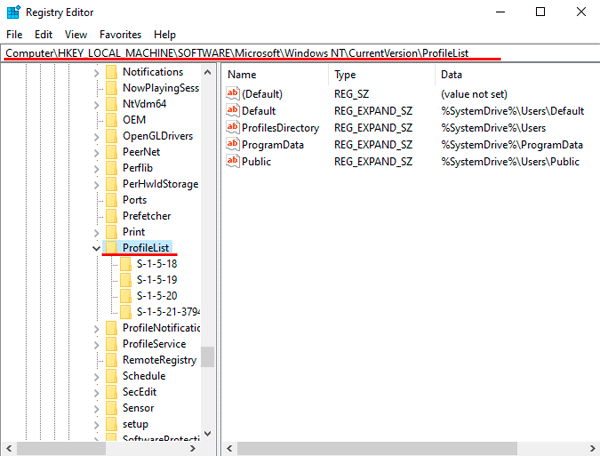The image size is (600, 456).
Task: Select the ProfileService tree key label
Action: pyautogui.click(x=154, y=344)
